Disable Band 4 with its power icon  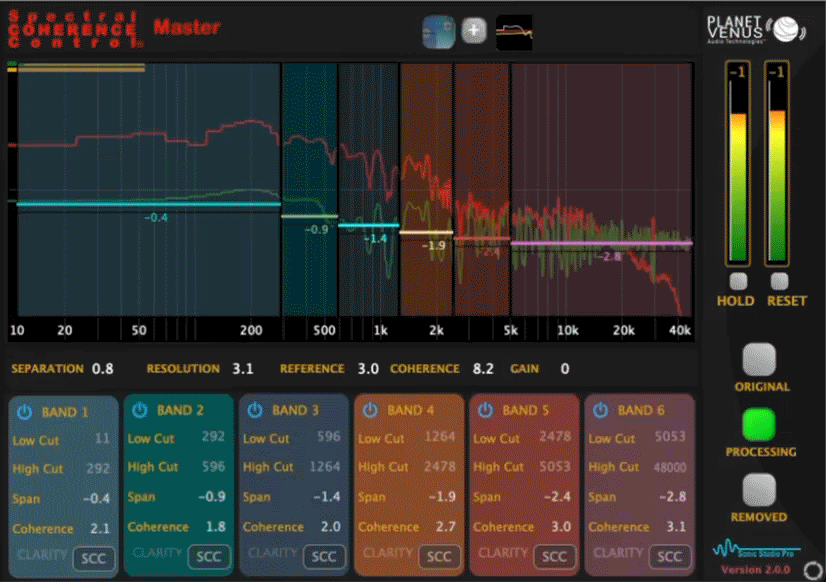tap(371, 410)
